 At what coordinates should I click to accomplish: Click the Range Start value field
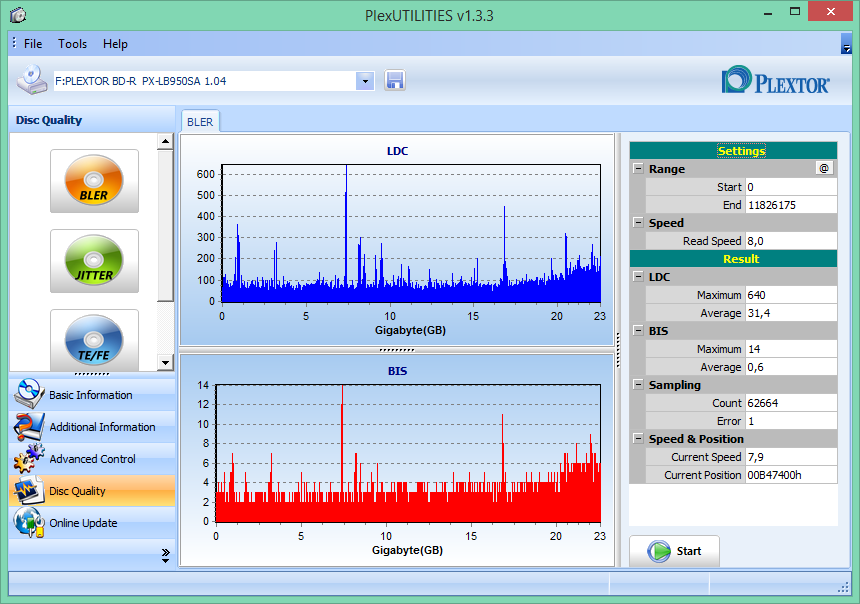point(790,187)
